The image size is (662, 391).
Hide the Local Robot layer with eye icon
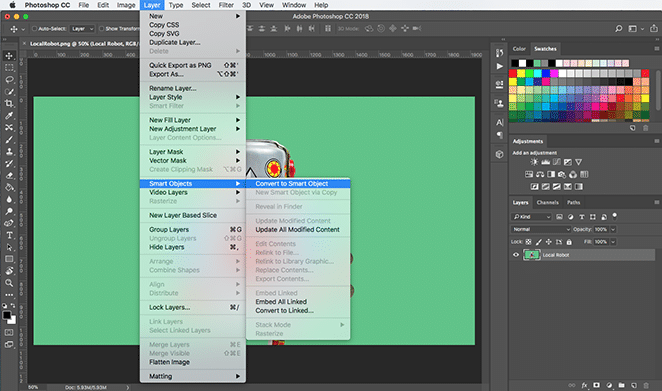point(515,255)
